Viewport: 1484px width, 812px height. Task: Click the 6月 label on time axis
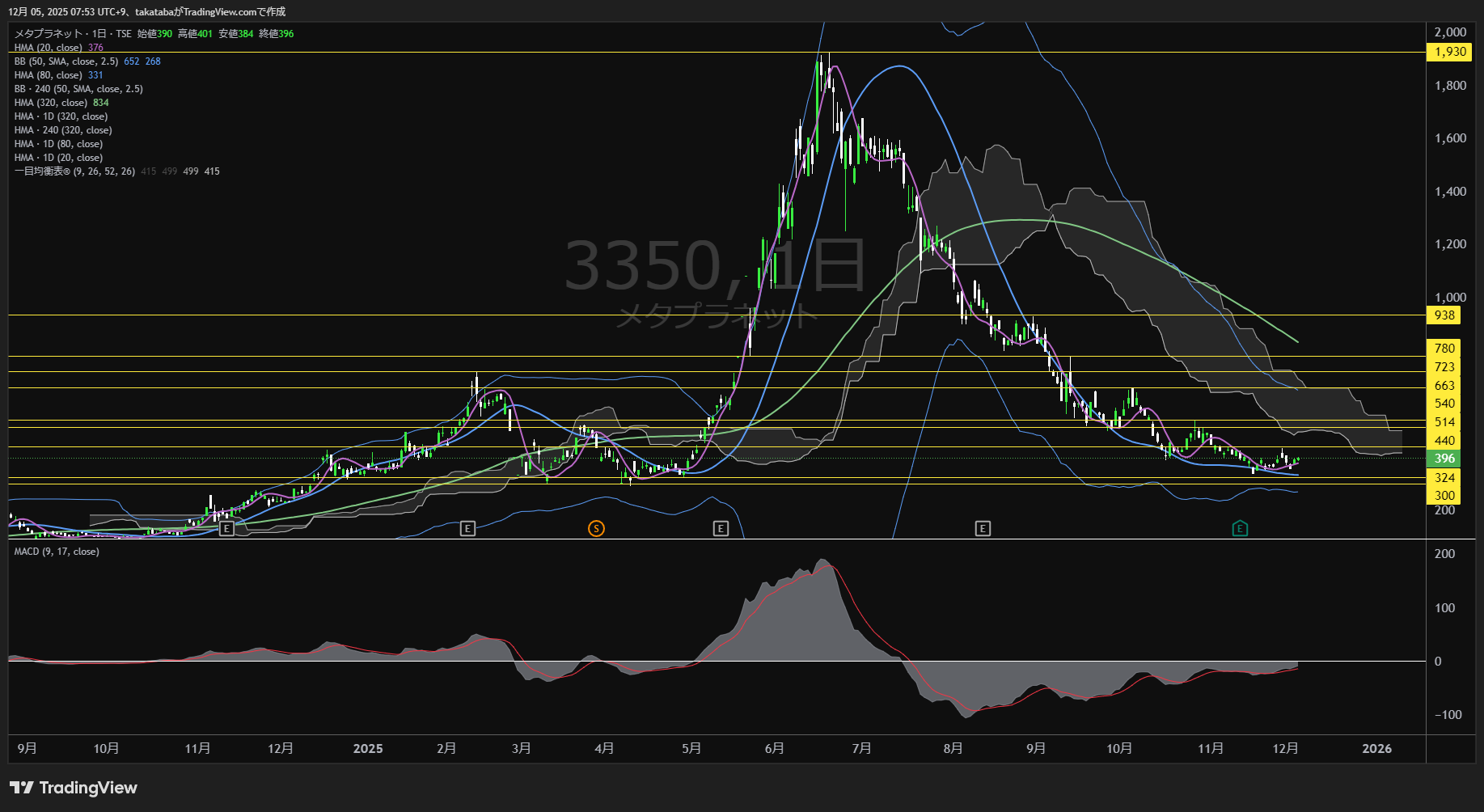click(x=774, y=749)
